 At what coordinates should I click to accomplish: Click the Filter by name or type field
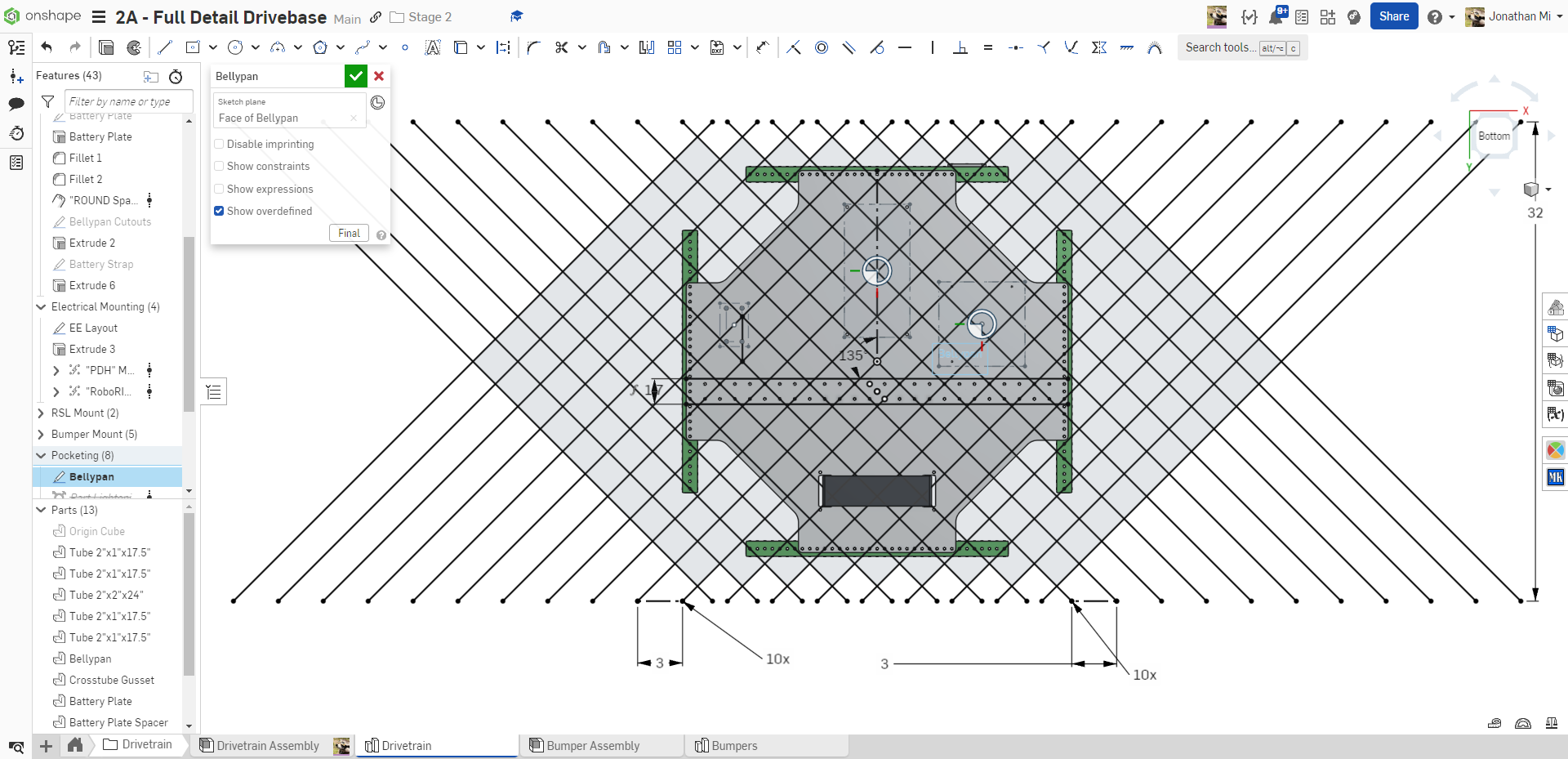pyautogui.click(x=128, y=101)
